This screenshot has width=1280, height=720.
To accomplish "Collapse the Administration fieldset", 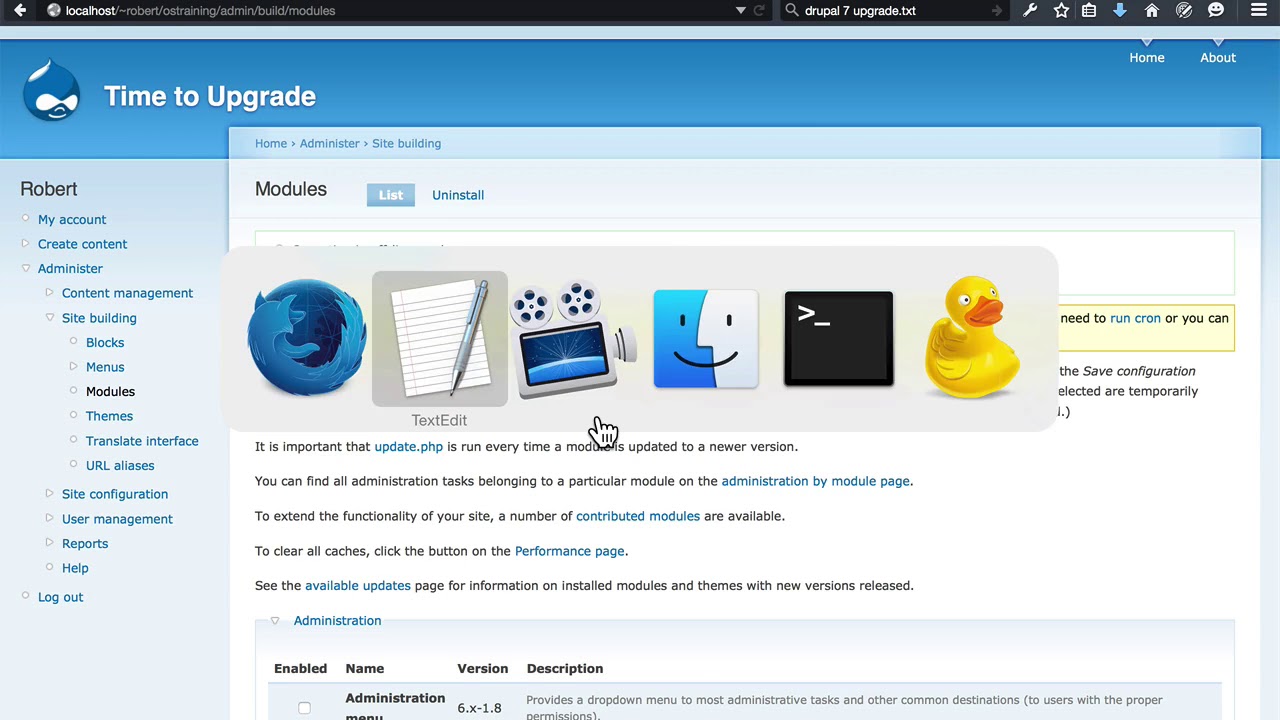I will point(275,621).
